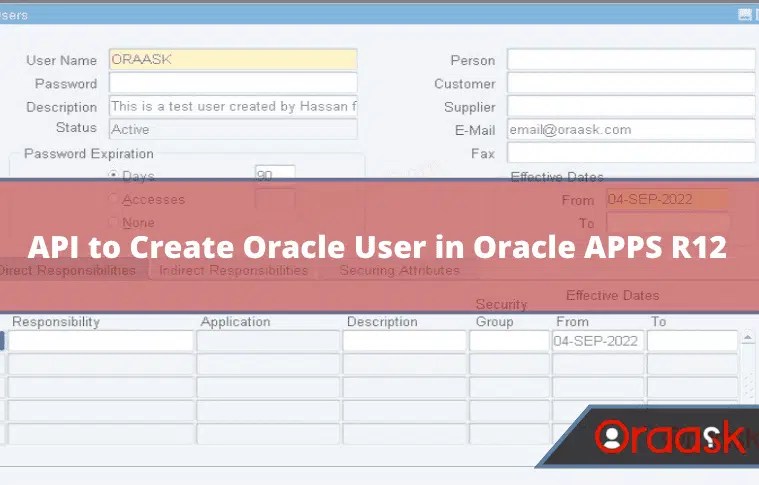759x485 pixels.
Task: Click the Responsibility column header label
Action: point(56,322)
